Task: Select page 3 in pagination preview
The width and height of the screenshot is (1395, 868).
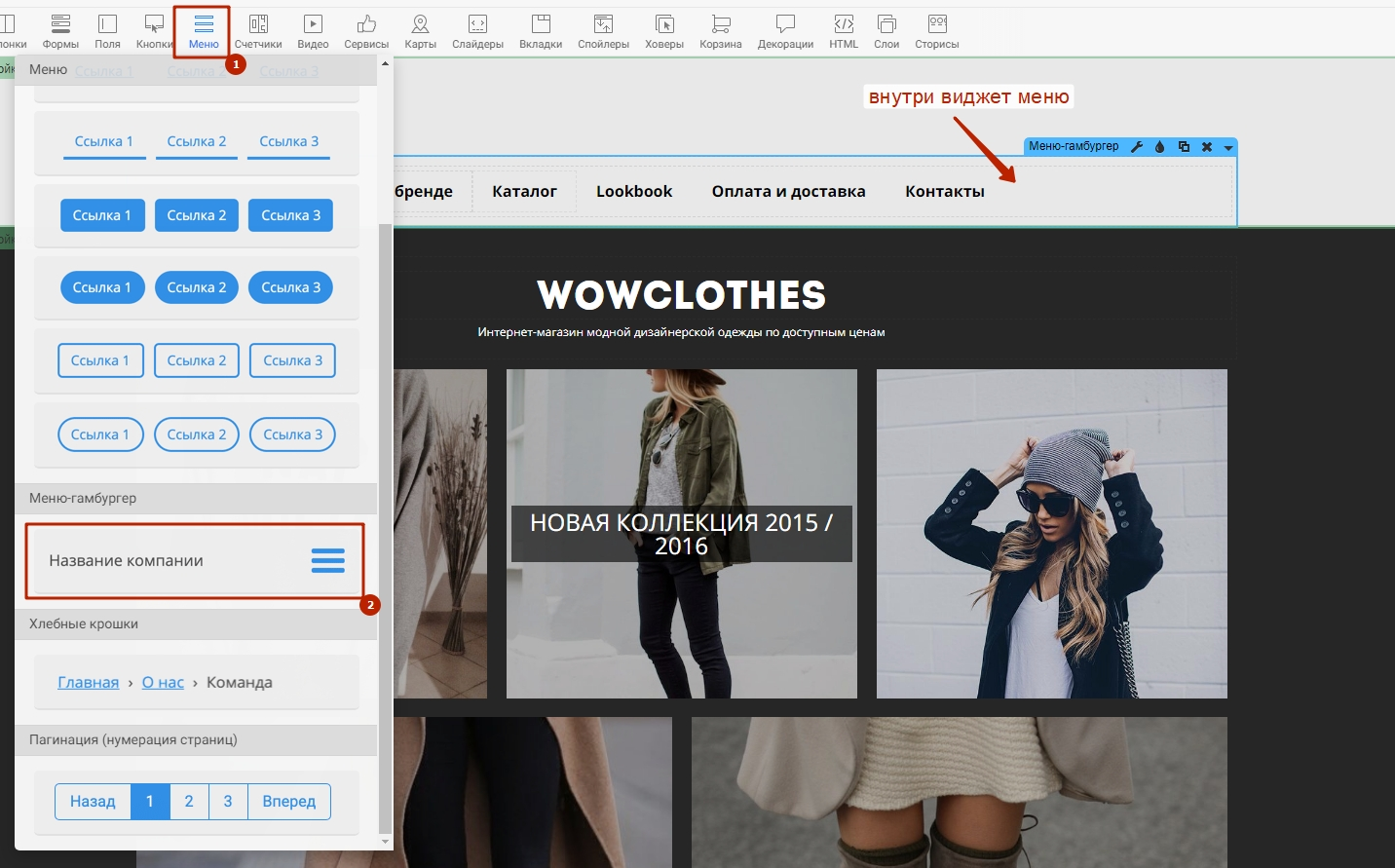Action: coord(228,802)
